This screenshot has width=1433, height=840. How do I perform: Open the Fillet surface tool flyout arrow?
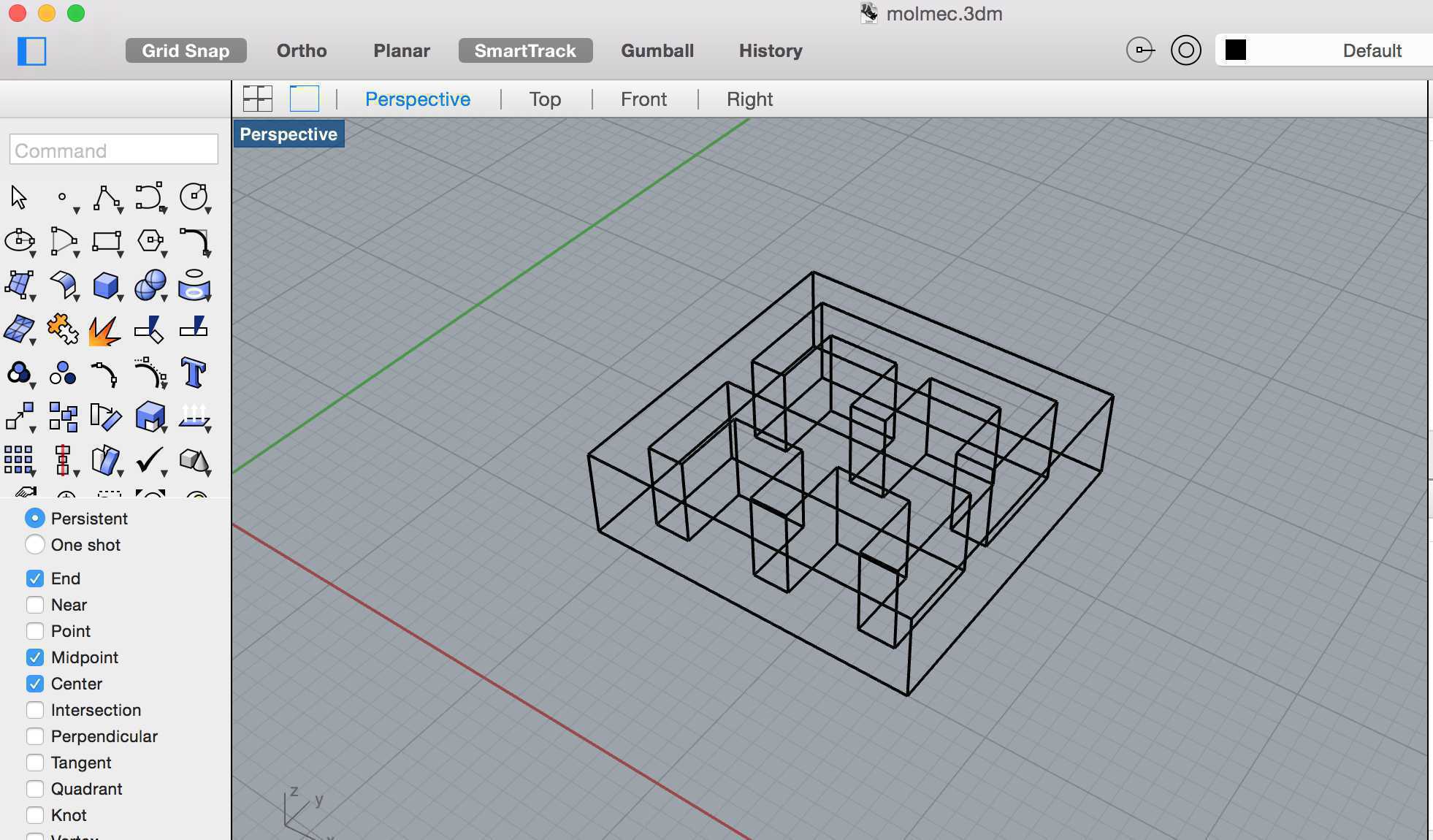[x=76, y=299]
